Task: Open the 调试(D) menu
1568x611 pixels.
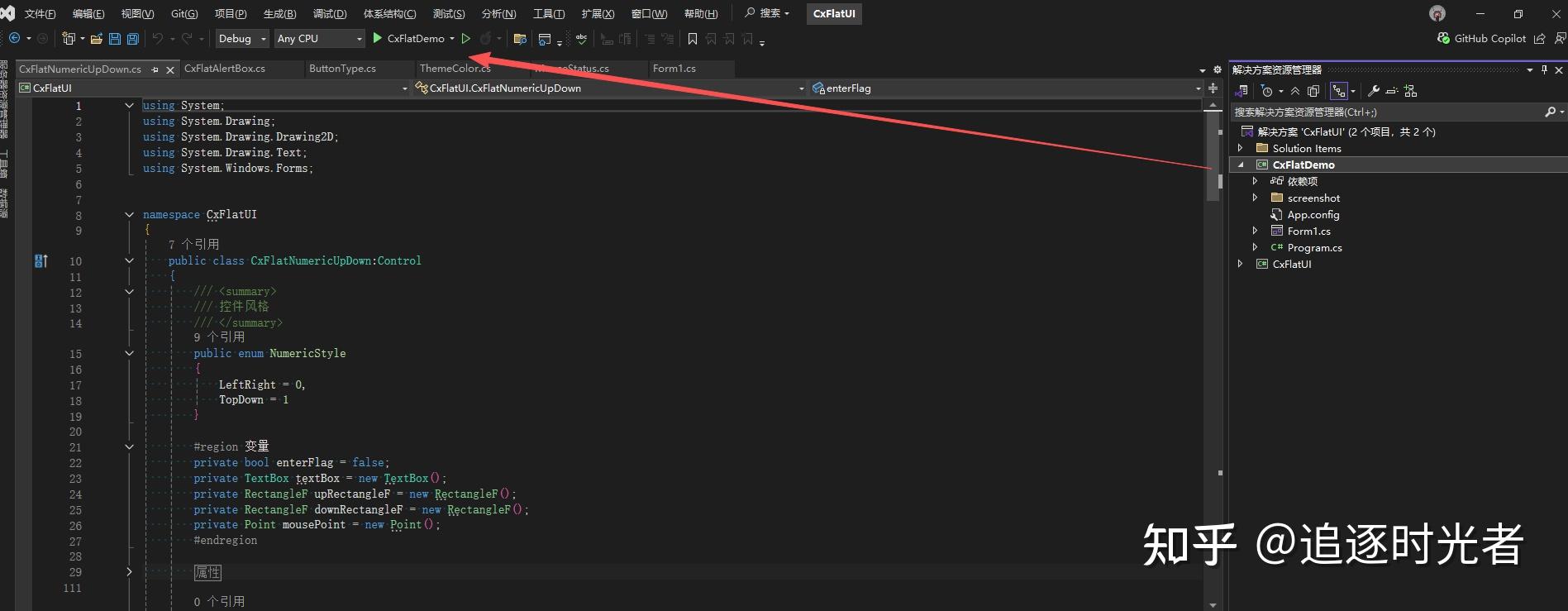Action: pyautogui.click(x=330, y=13)
